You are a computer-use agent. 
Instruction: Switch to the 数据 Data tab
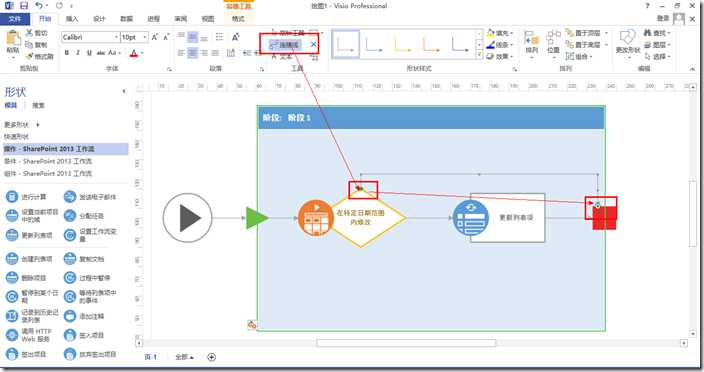126,19
